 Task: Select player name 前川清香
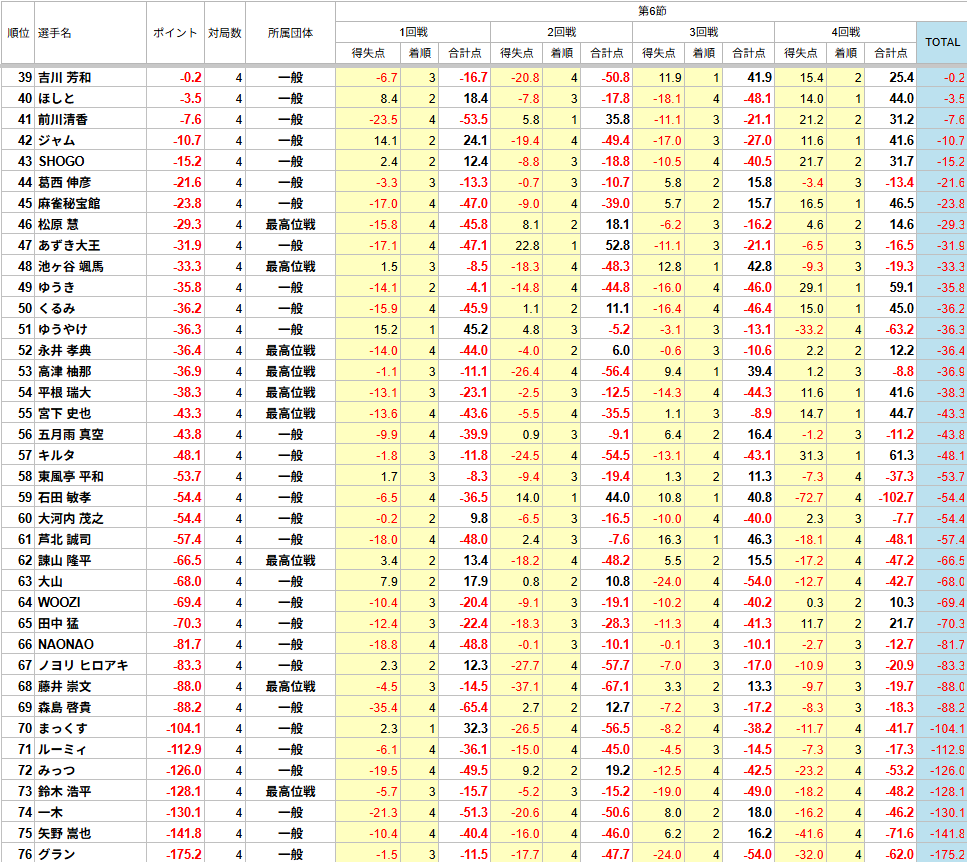click(63, 120)
